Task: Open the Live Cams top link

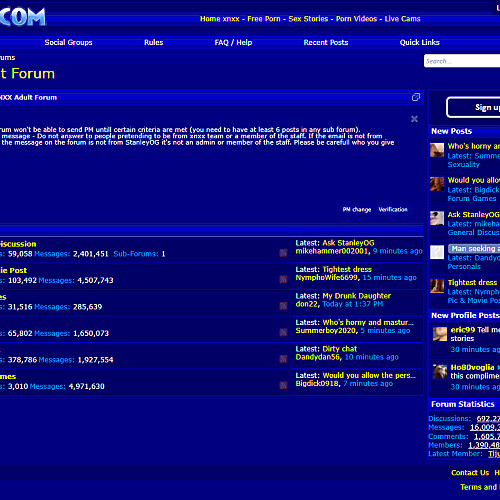Action: (402, 19)
